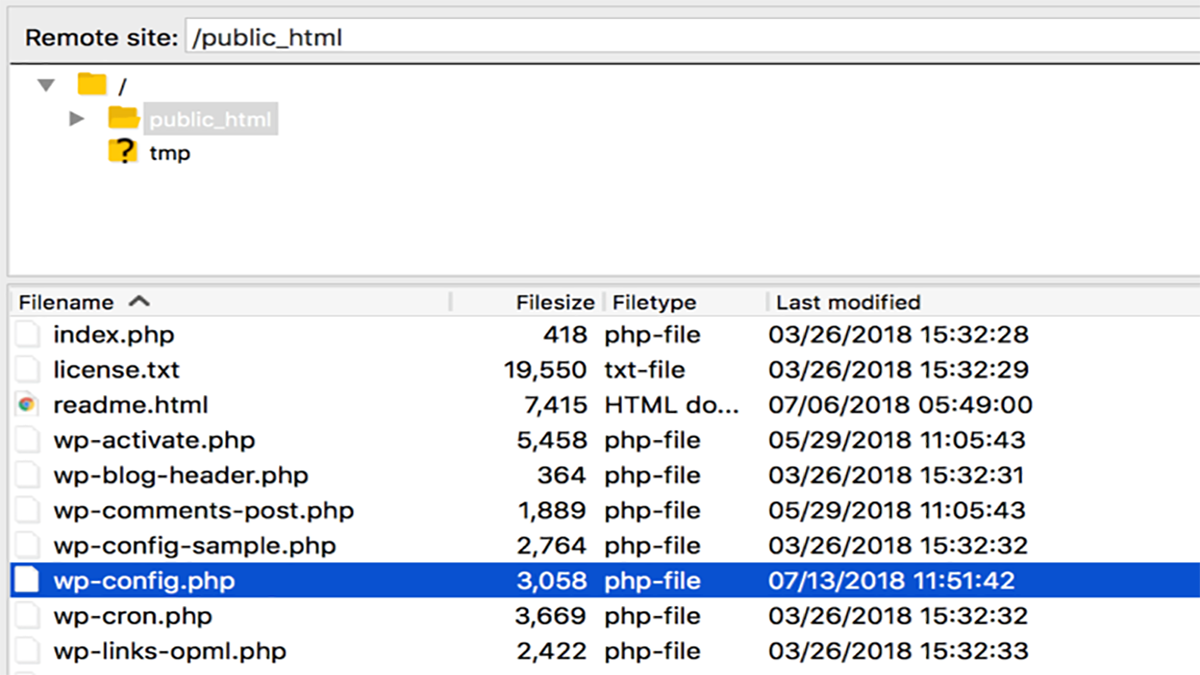Toggle Filename column sort arrow
This screenshot has width=1200, height=675.
139,301
